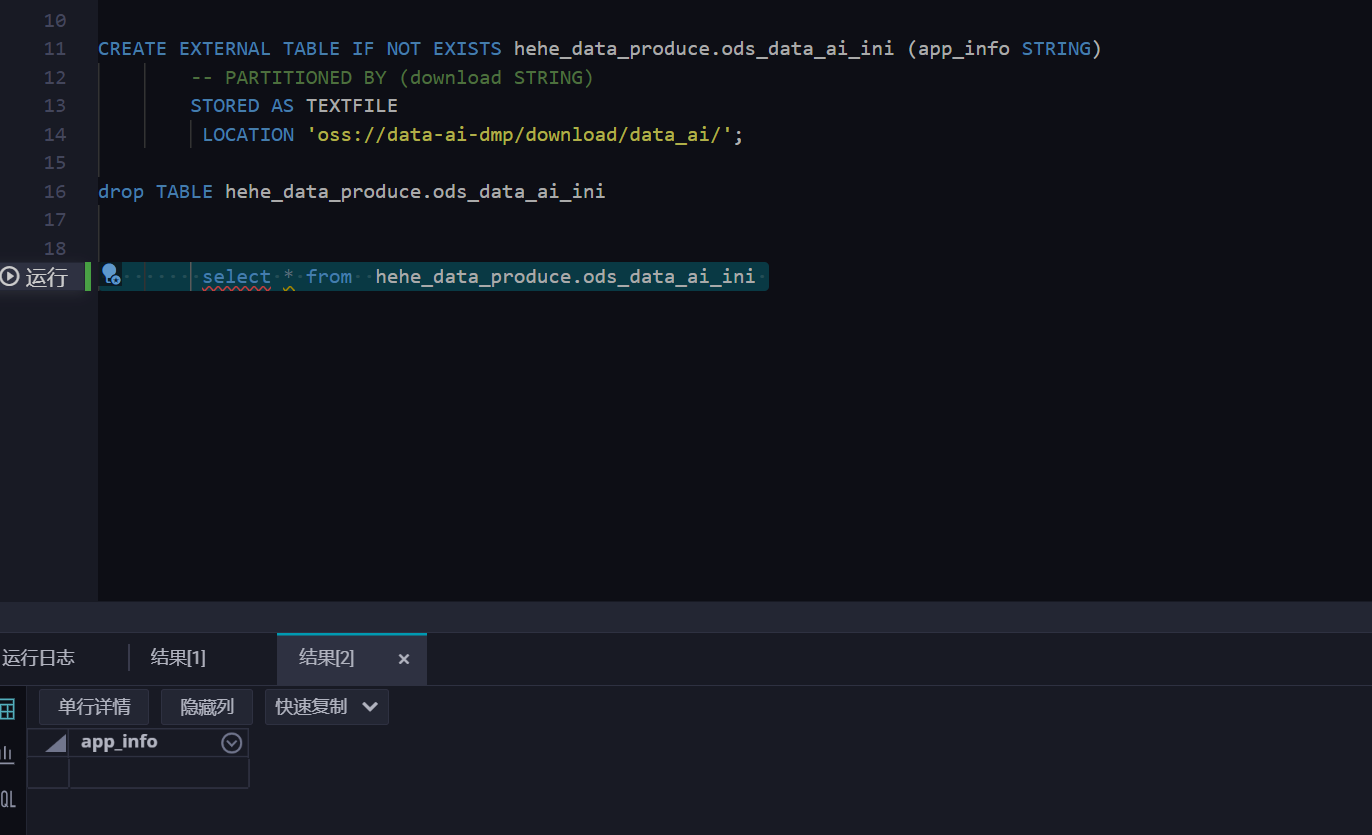This screenshot has width=1372, height=835.
Task: Select the 结果[2] tab
Action: tap(327, 658)
